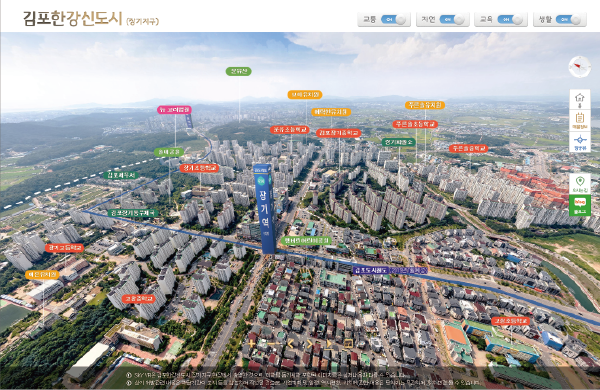Open the green blog button
Screen dimensions: 600x390
click(580, 206)
